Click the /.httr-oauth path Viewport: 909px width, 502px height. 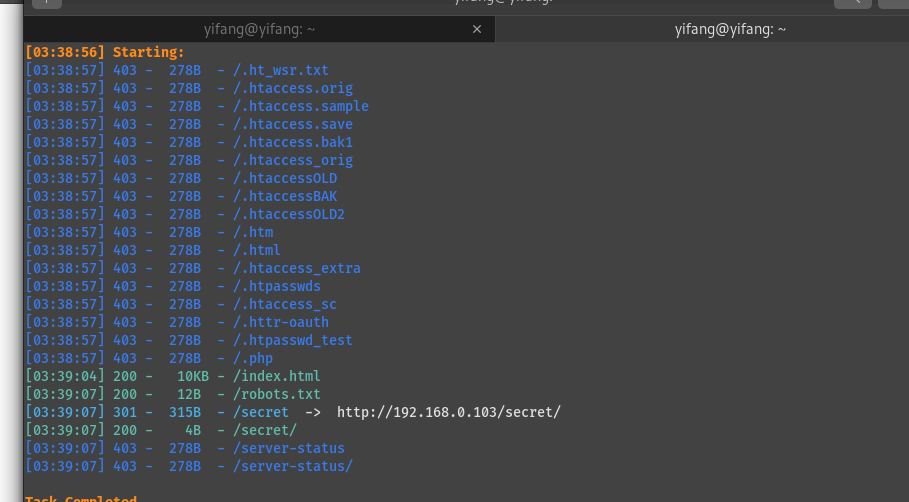tap(281, 322)
